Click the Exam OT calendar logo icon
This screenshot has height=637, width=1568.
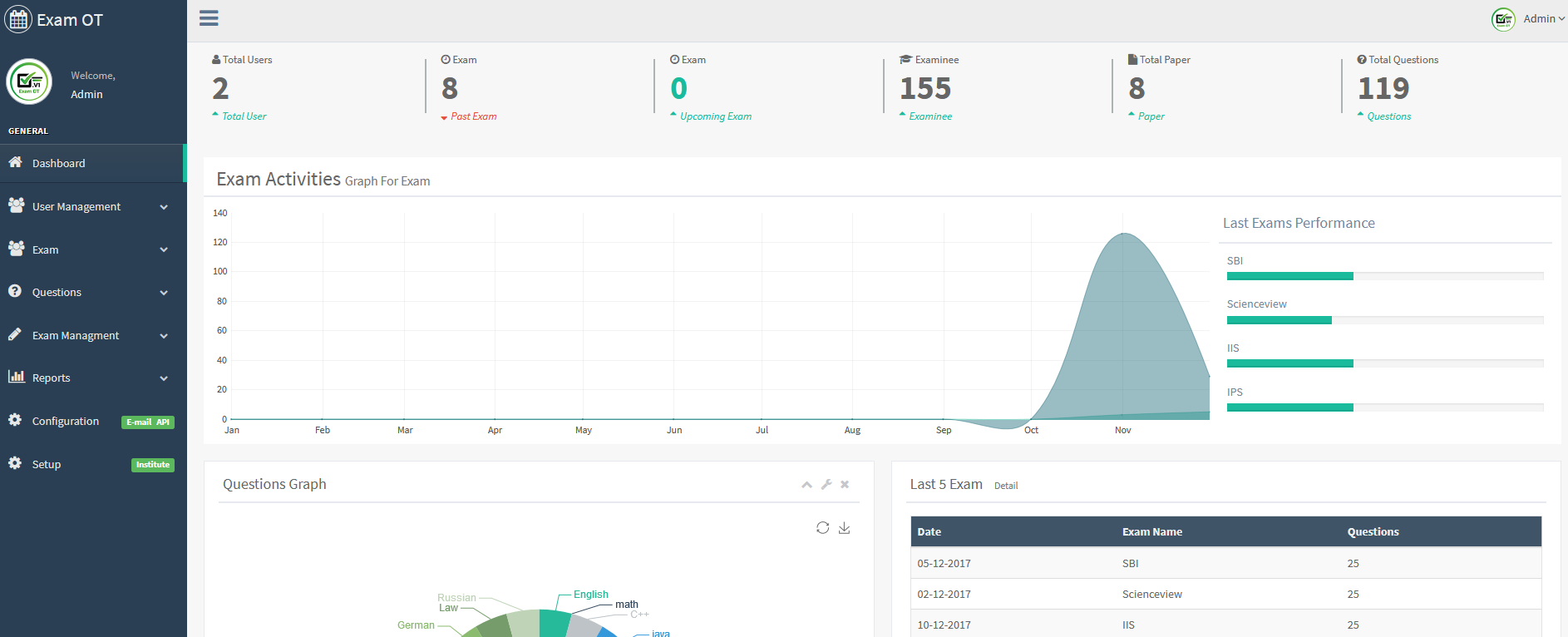tap(18, 19)
